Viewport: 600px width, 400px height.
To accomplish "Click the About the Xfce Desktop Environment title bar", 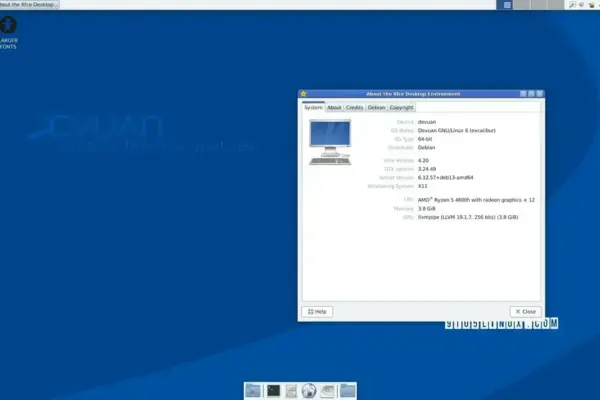I will pyautogui.click(x=413, y=94).
